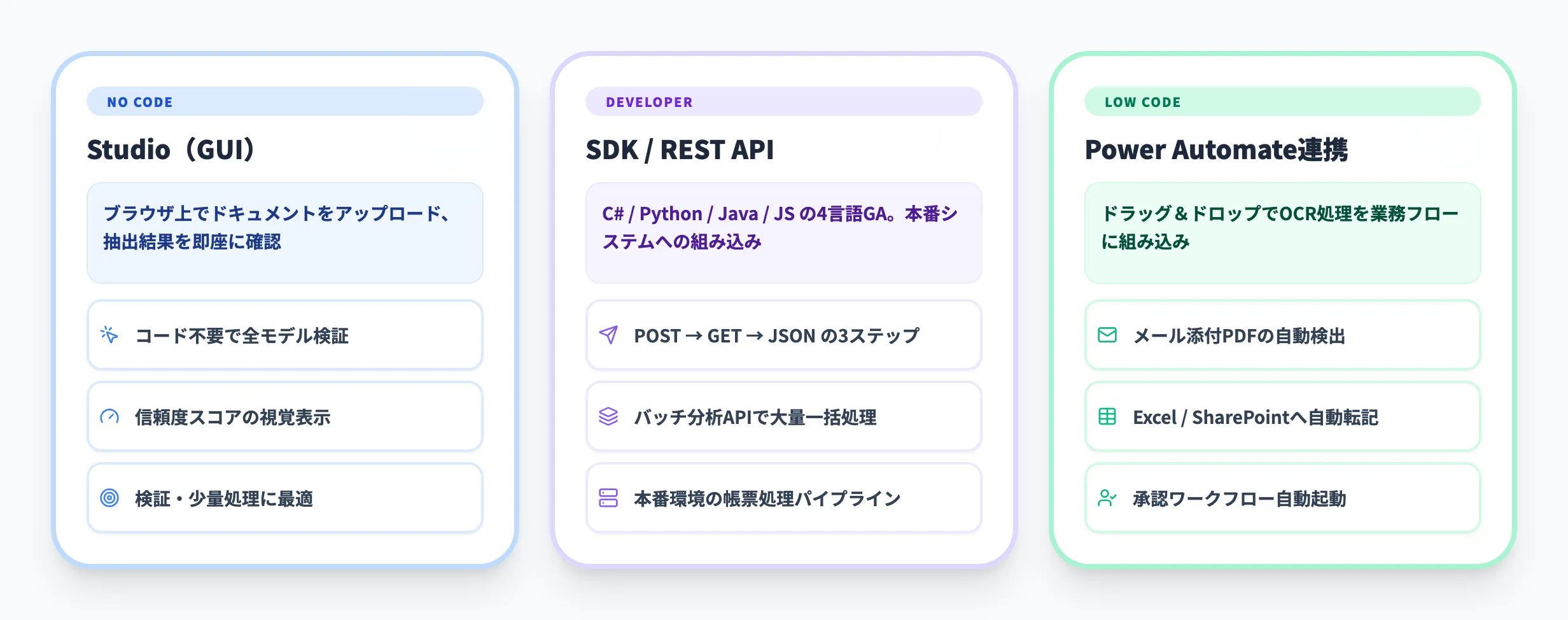1568x620 pixels.
Task: Click the paper plane icon beside POST → GET → JSON
Action: [608, 335]
